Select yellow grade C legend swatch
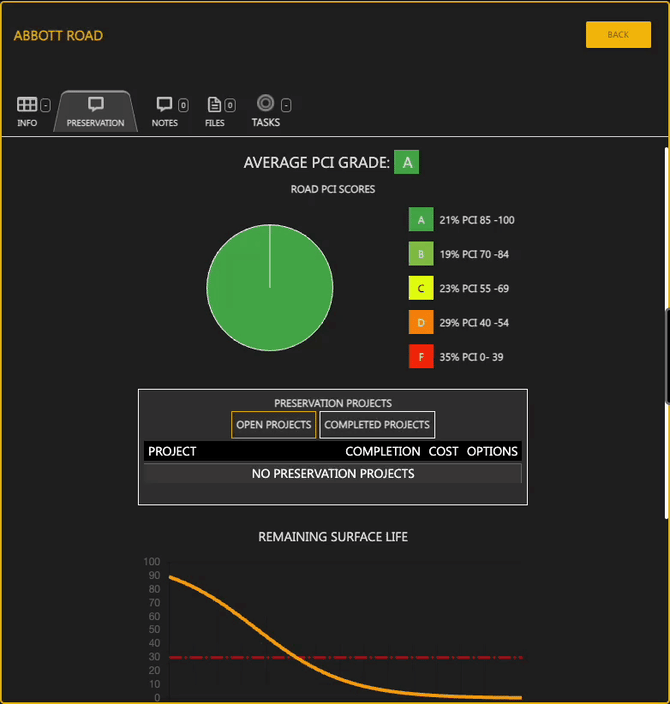The height and width of the screenshot is (704, 670). [421, 289]
